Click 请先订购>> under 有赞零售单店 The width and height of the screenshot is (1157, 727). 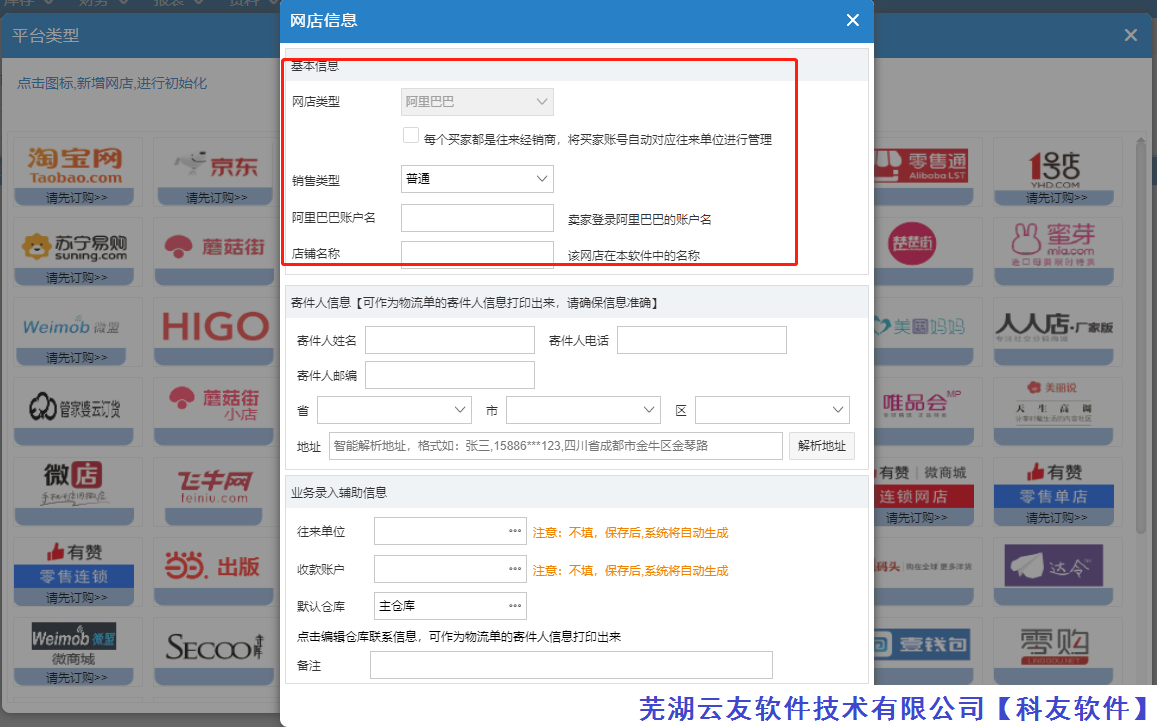click(1056, 518)
